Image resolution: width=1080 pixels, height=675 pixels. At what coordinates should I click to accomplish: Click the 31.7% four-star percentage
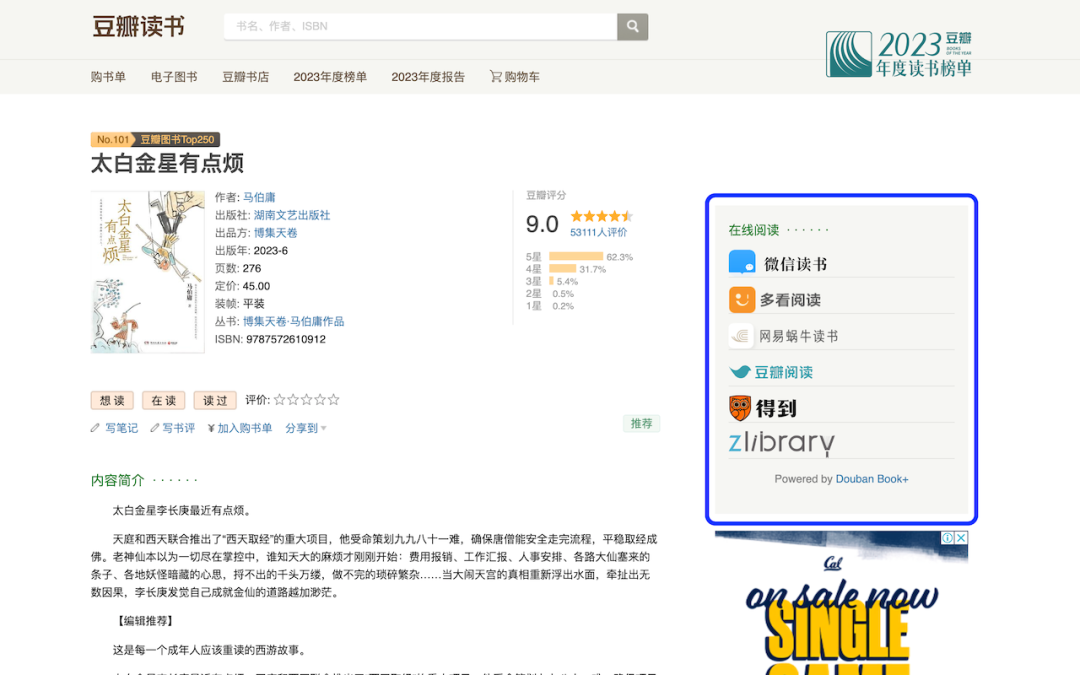593,269
